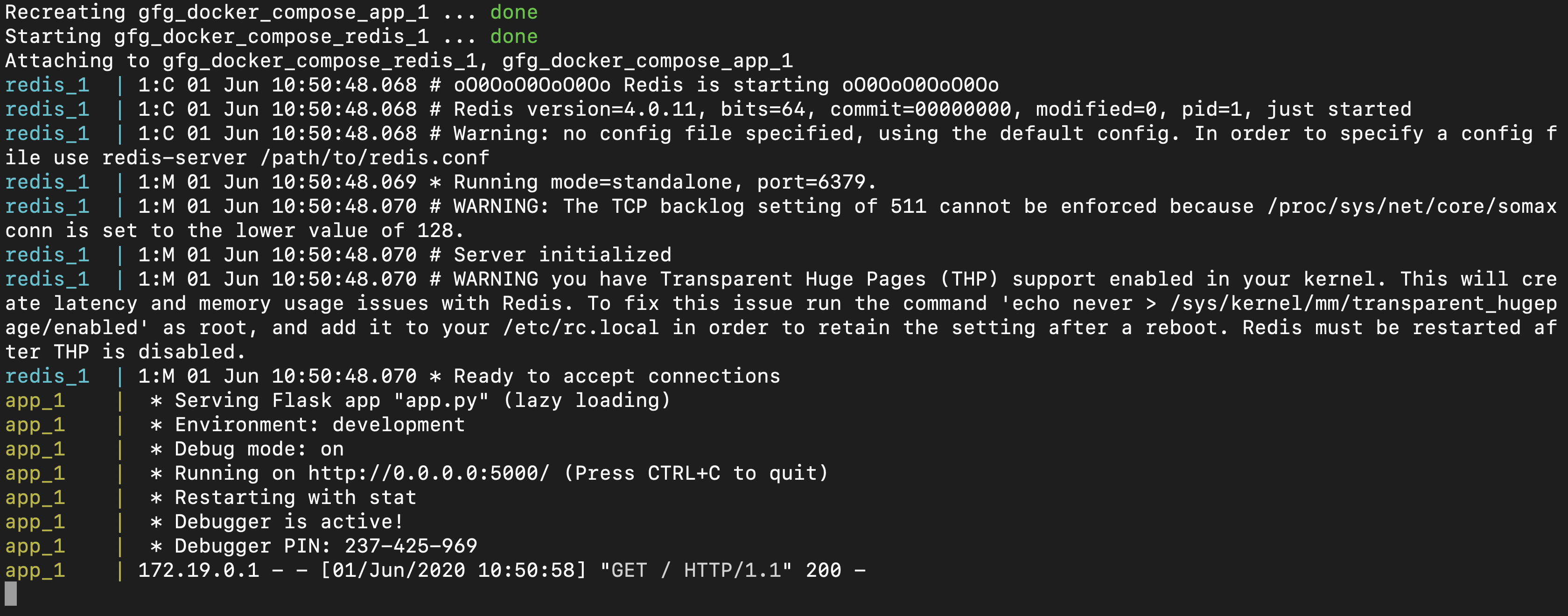Click the 'Restarting with stat' line

(295, 497)
